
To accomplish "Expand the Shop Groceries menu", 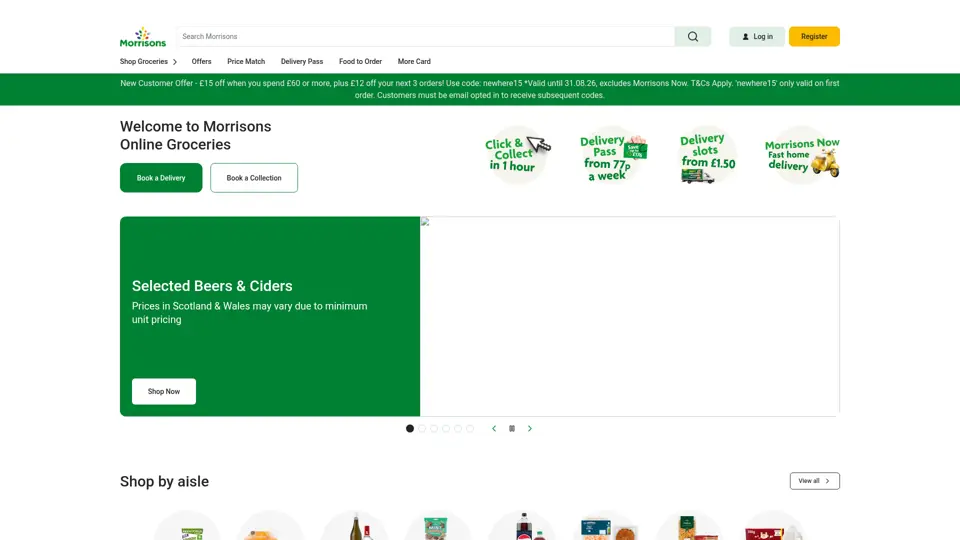I will [149, 62].
